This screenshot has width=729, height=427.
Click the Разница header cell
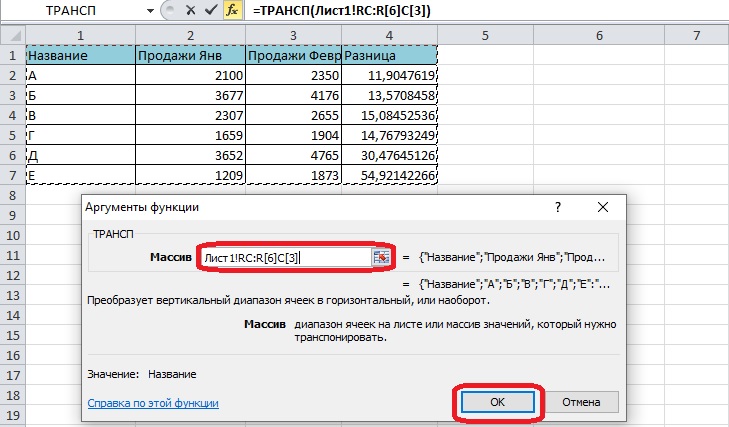coord(389,55)
